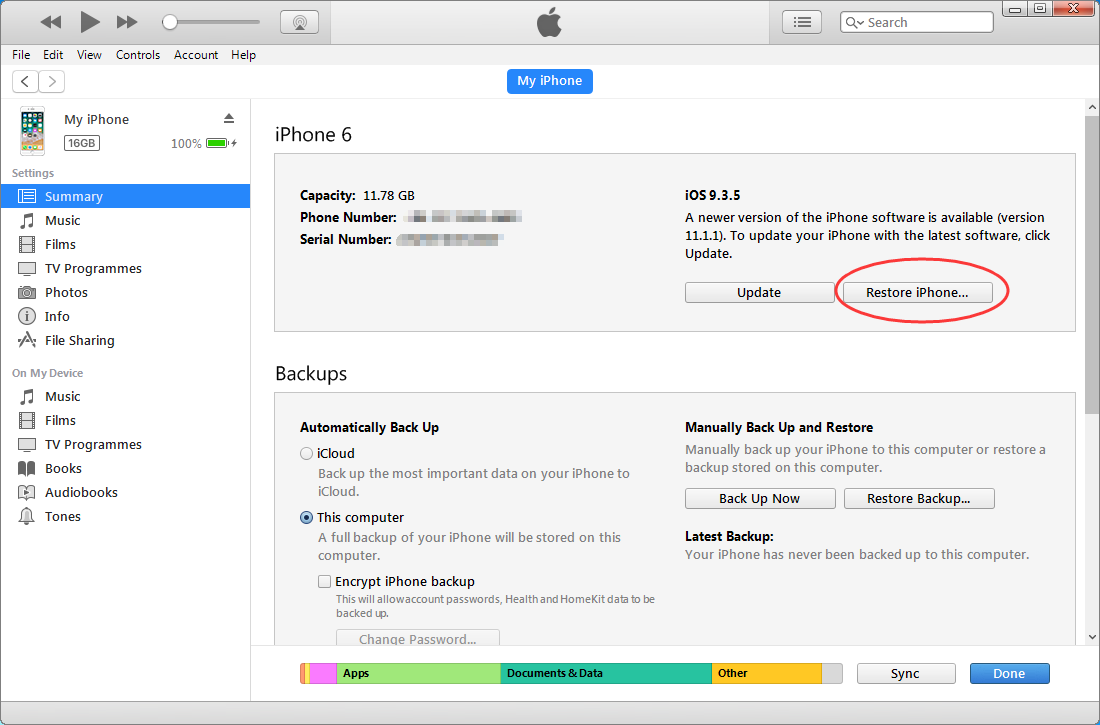The image size is (1100, 725).
Task: Click the iPhone device thumbnail
Action: pyautogui.click(x=32, y=131)
